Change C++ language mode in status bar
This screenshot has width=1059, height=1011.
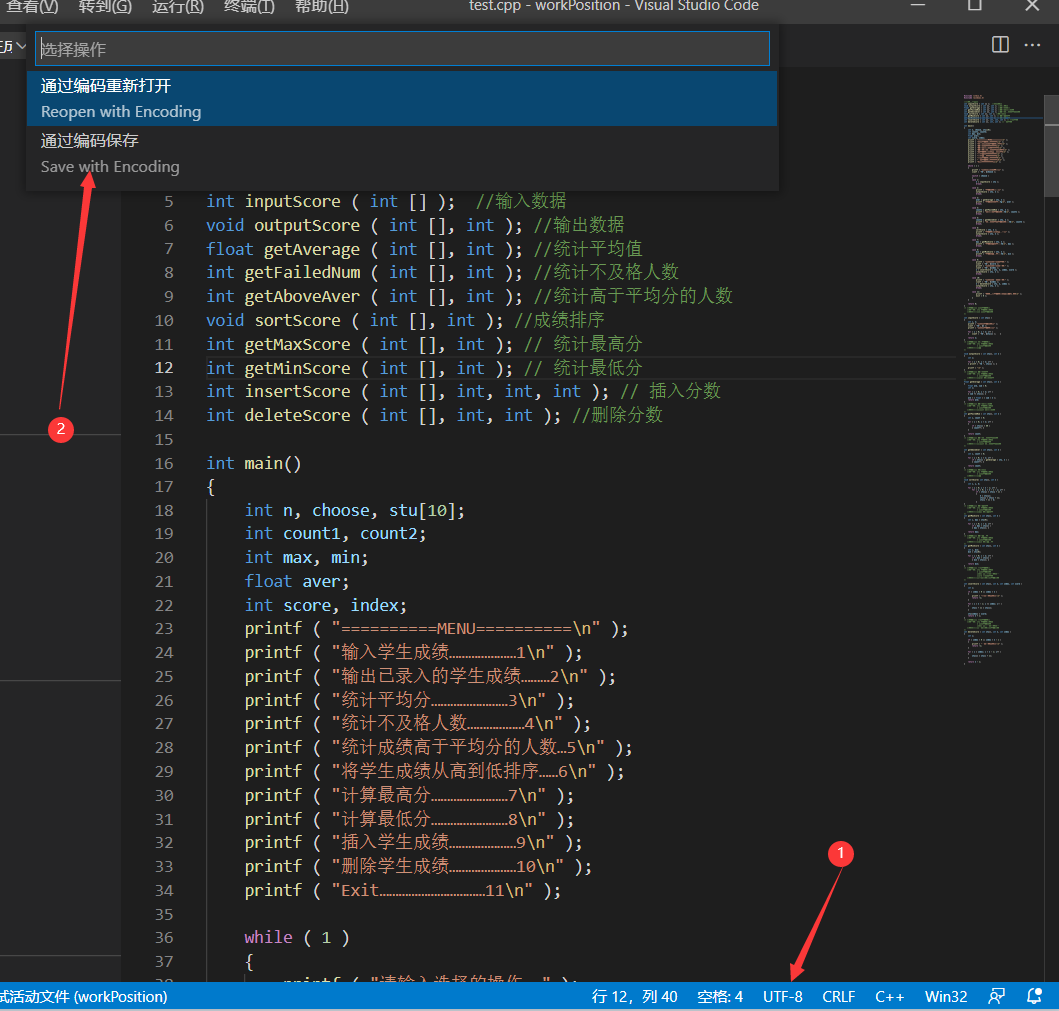[889, 996]
